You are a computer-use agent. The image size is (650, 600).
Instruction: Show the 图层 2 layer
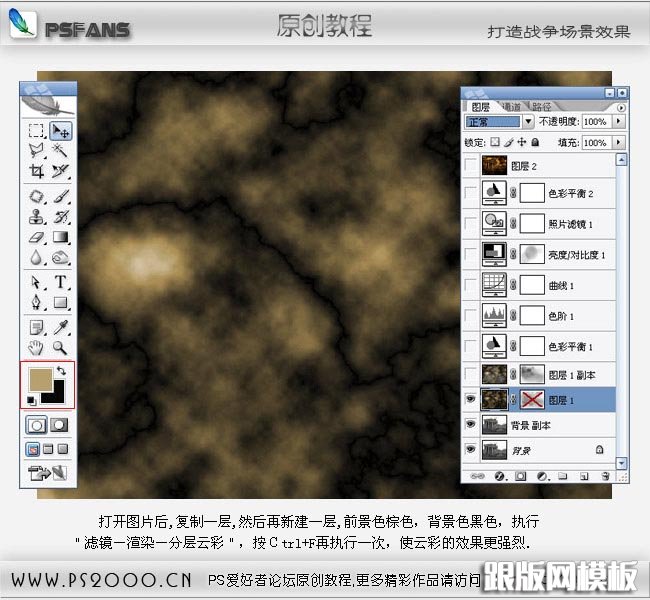click(472, 166)
